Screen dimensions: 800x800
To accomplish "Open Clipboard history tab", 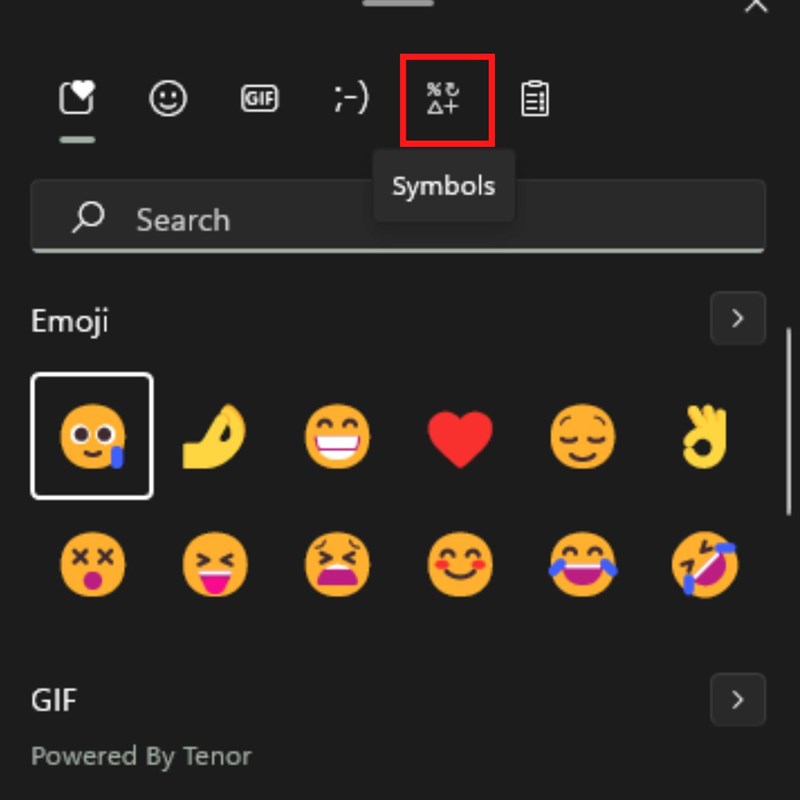I will tap(535, 99).
